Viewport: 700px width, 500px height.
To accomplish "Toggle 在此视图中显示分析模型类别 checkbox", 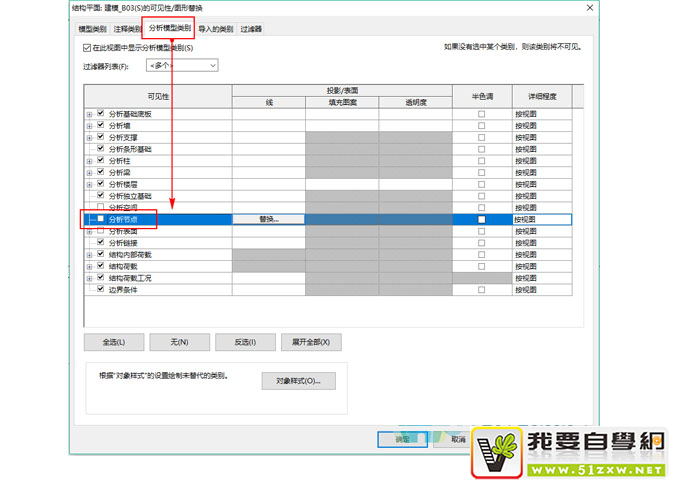I will pos(87,48).
